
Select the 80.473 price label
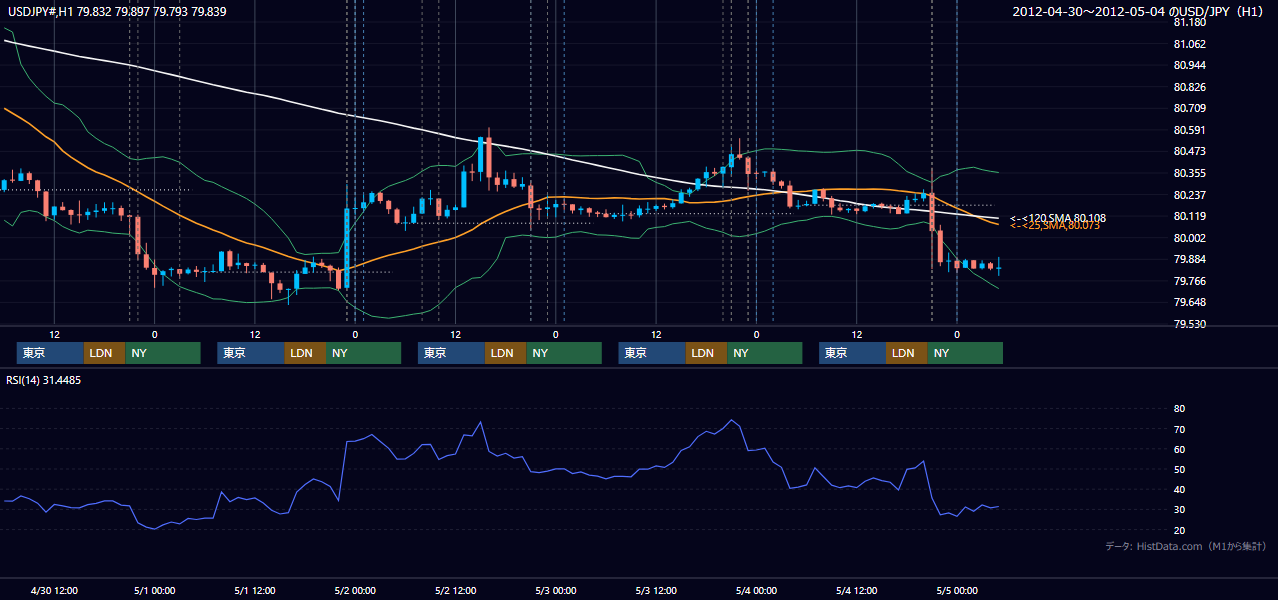1189,151
